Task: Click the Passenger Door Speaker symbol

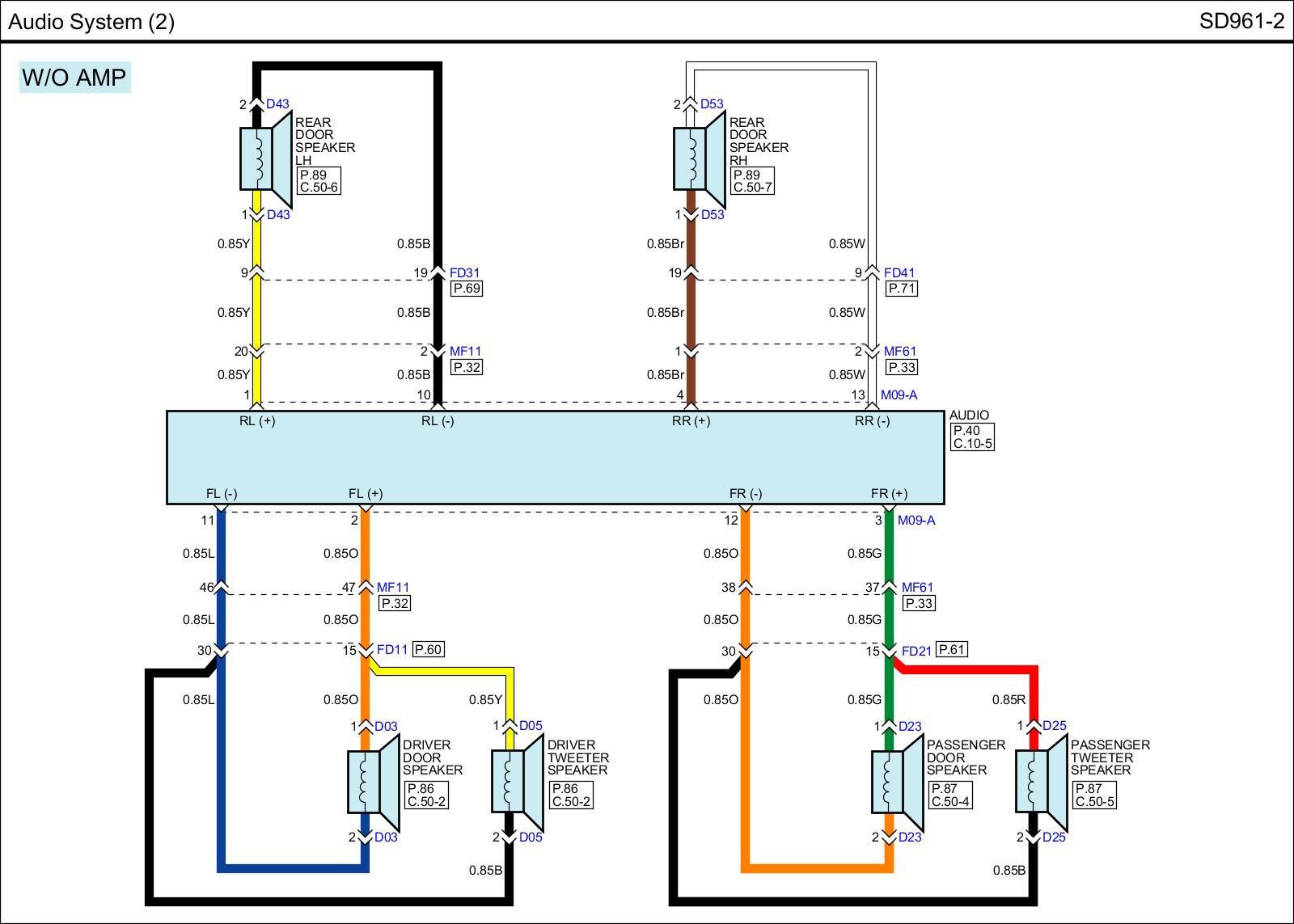Action: 897,782
